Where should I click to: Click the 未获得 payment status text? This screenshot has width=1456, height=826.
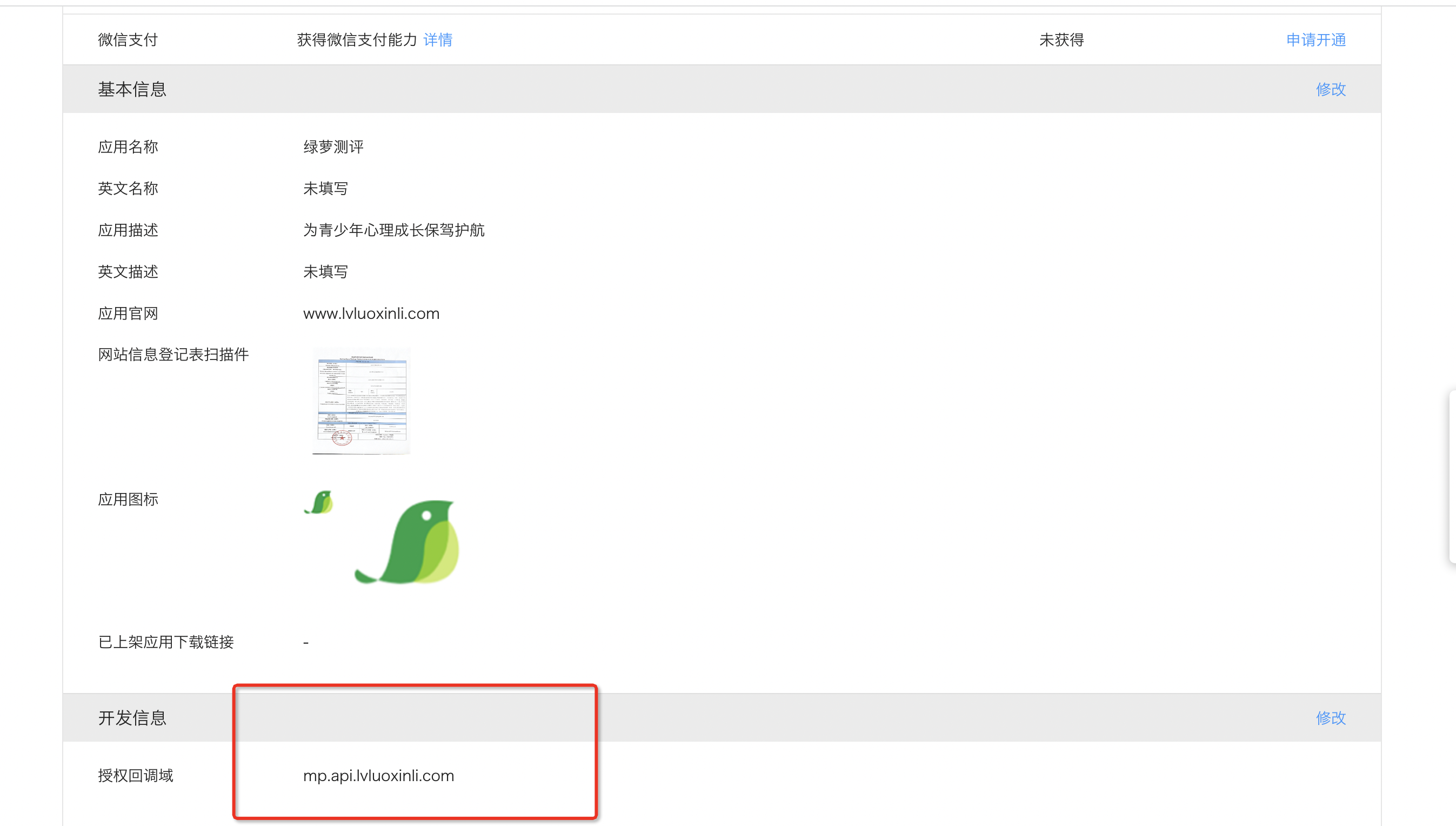coord(1061,39)
